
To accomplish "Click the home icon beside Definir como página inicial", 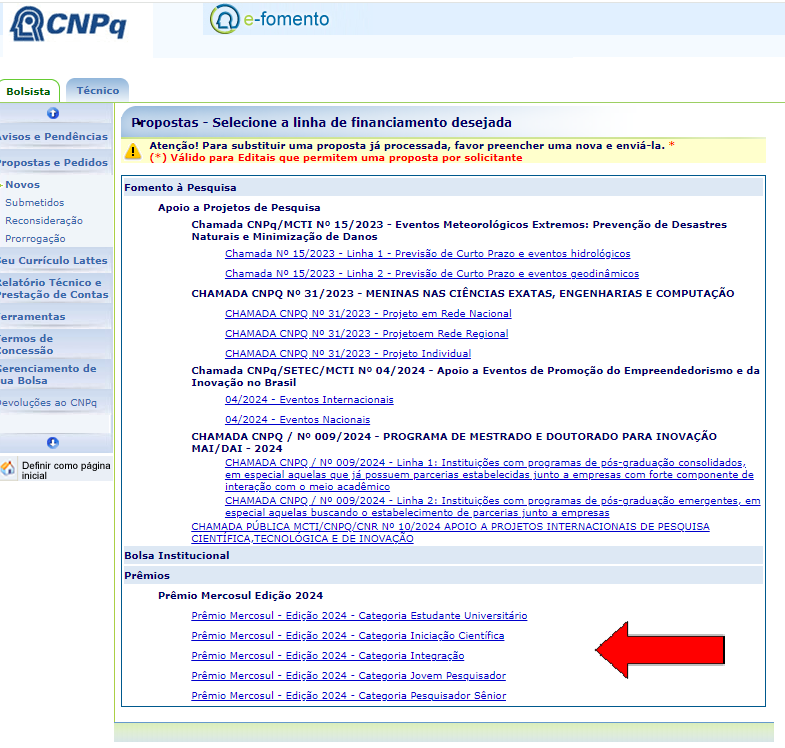I will coord(8,469).
